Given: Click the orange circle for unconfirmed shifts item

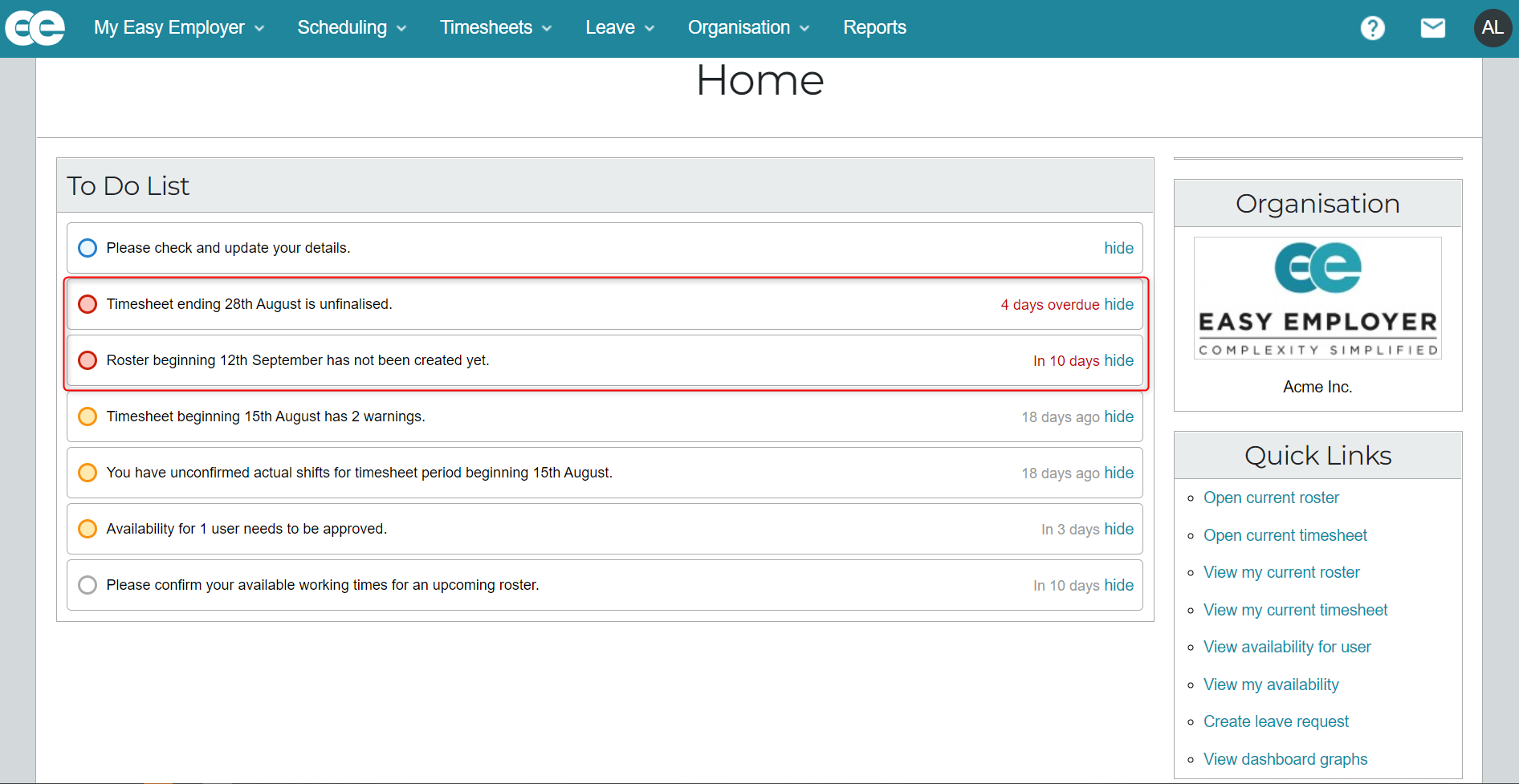Looking at the screenshot, I should (x=88, y=473).
